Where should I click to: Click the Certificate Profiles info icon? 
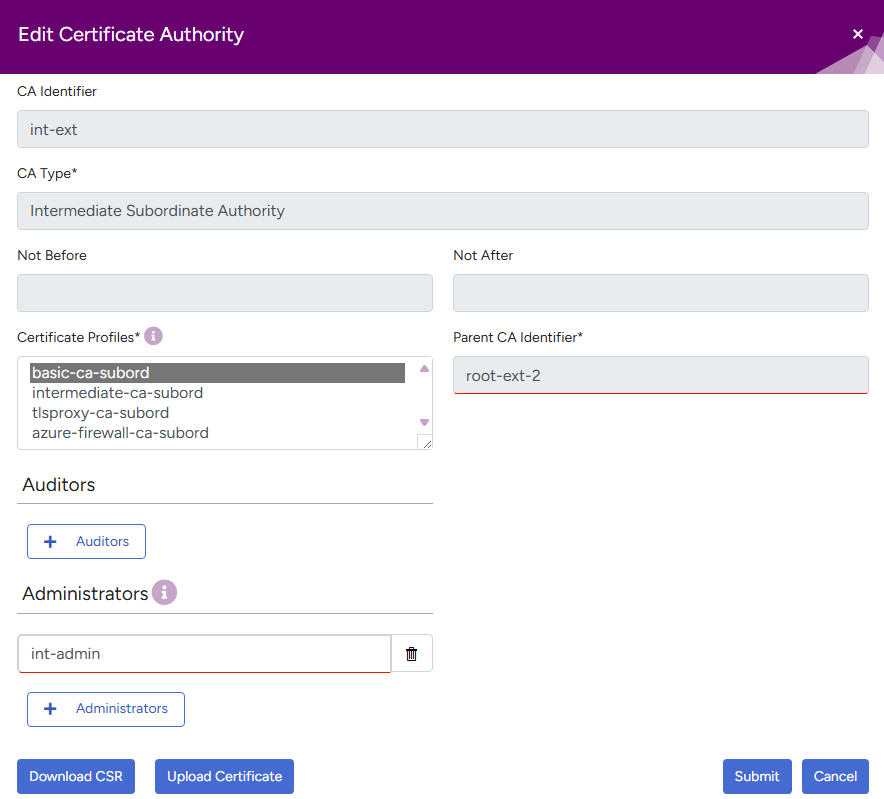coord(153,336)
